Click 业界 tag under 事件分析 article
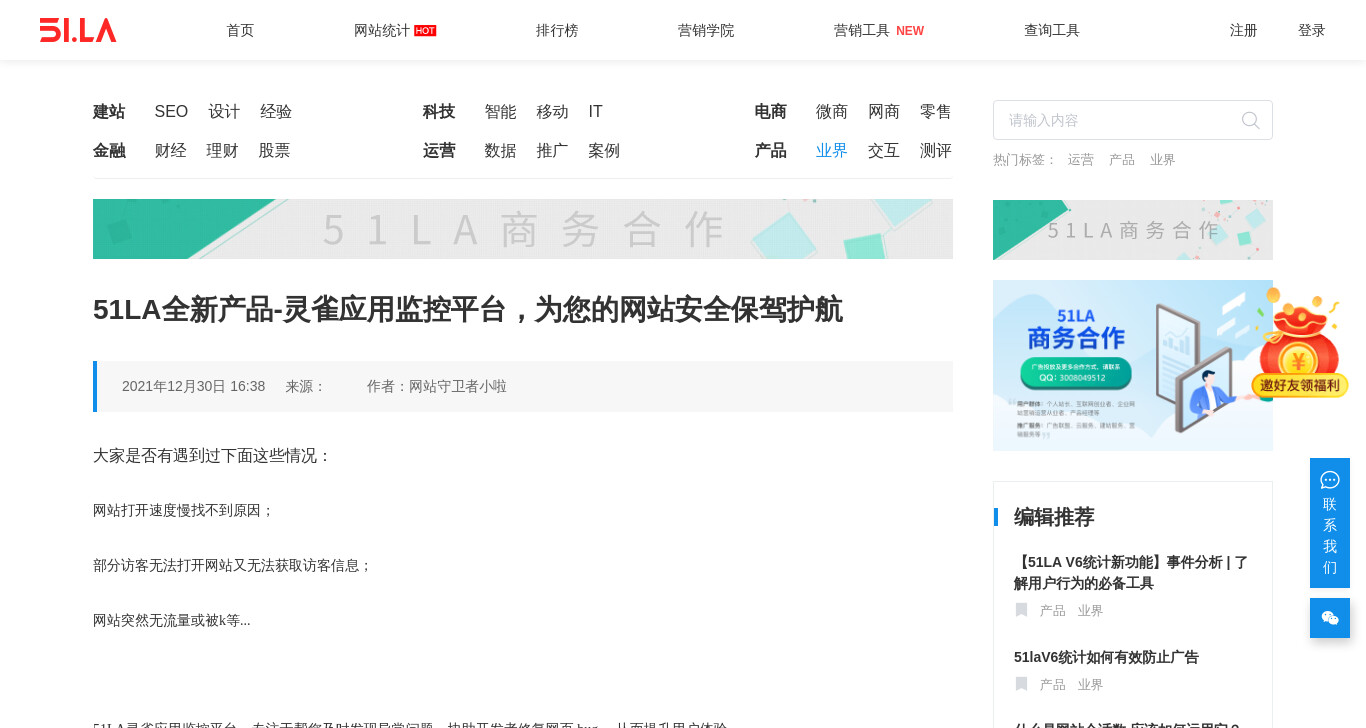1366x728 pixels. [x=1091, y=611]
